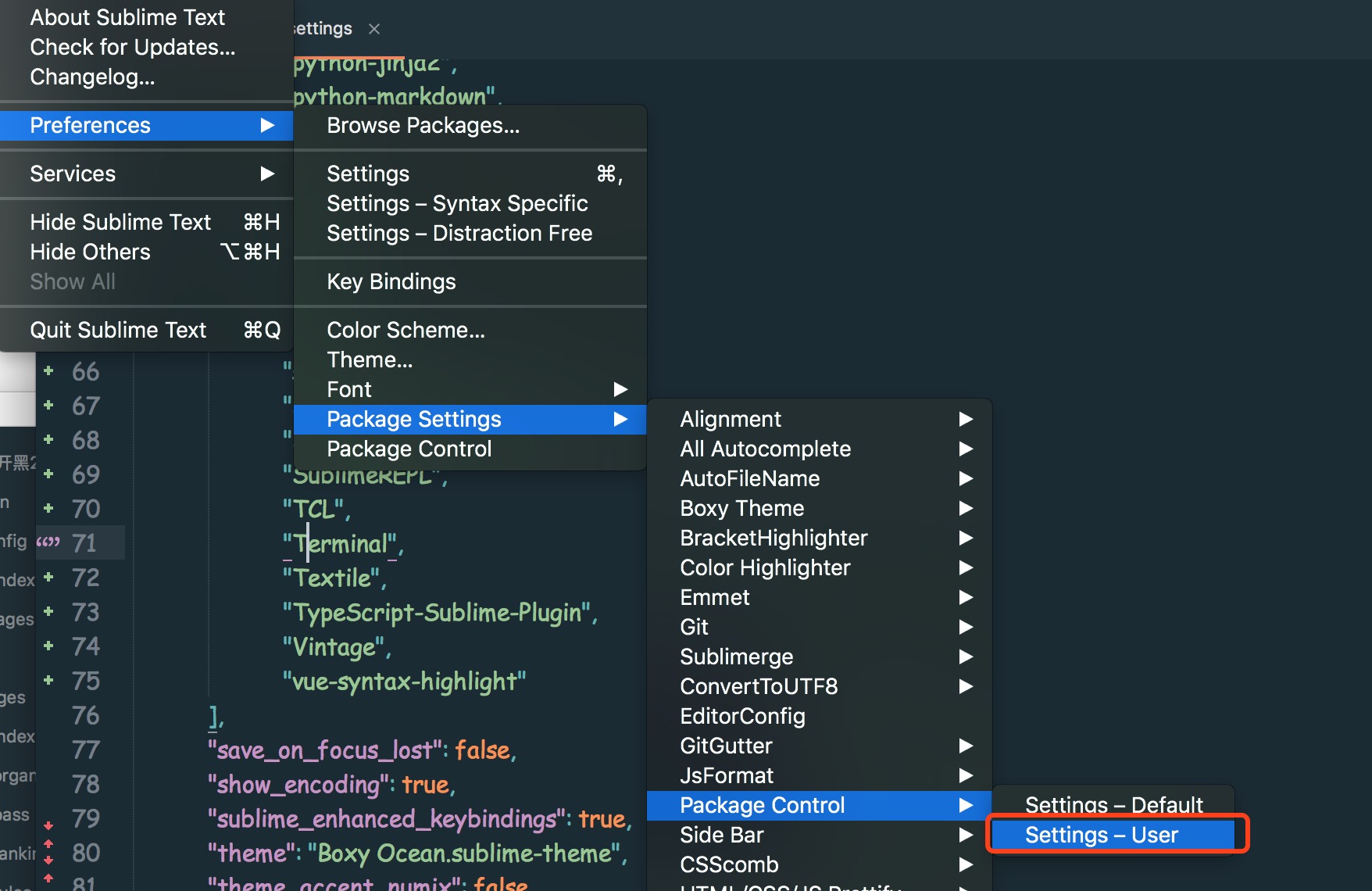Click the quote marker icon on line 71

pos(48,542)
